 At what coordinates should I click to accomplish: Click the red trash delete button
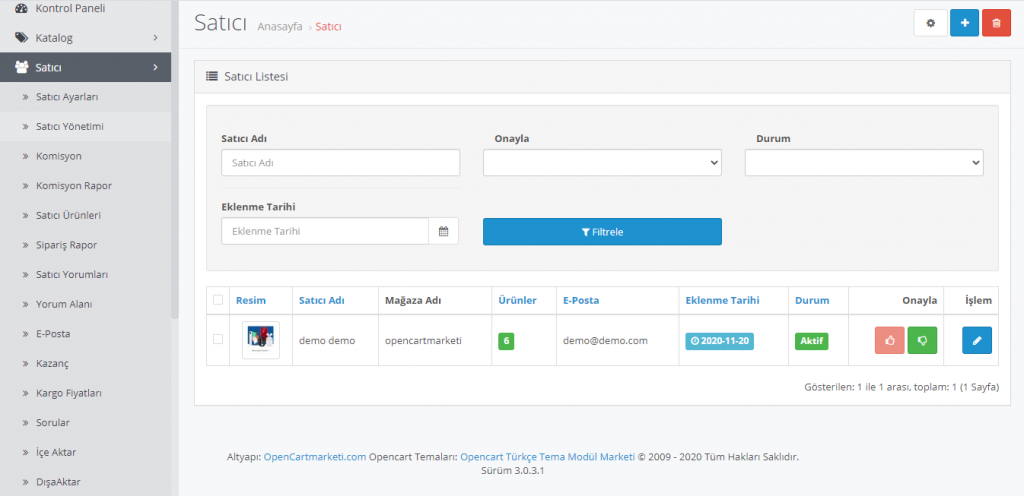point(996,23)
